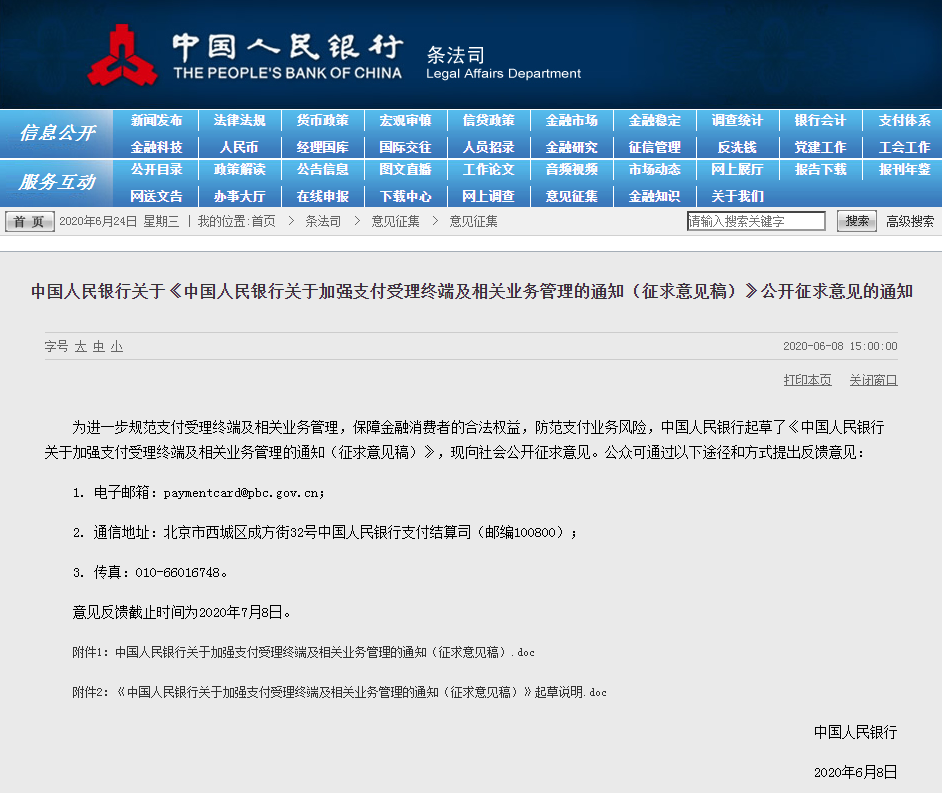The image size is (942, 793).
Task: Click 关闭窗口 close window link
Action: point(873,380)
